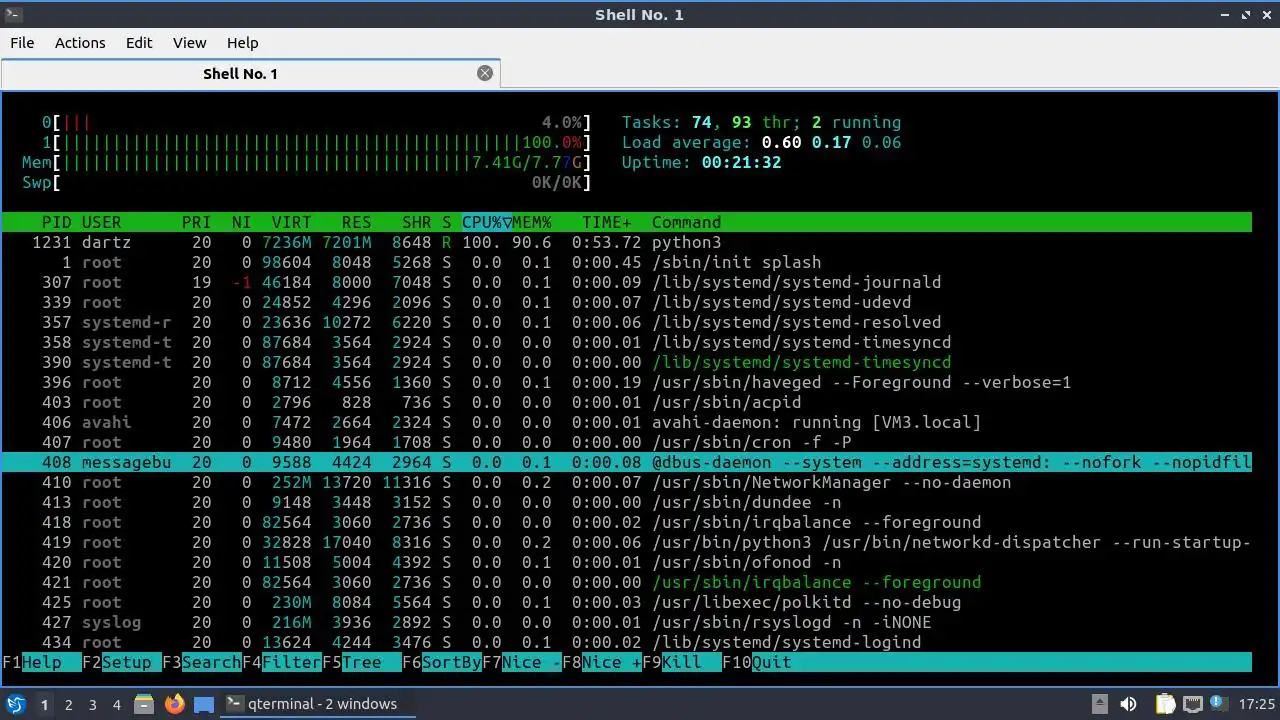Viewport: 1280px width, 720px height.
Task: Open the file manager panel icon
Action: point(145,704)
